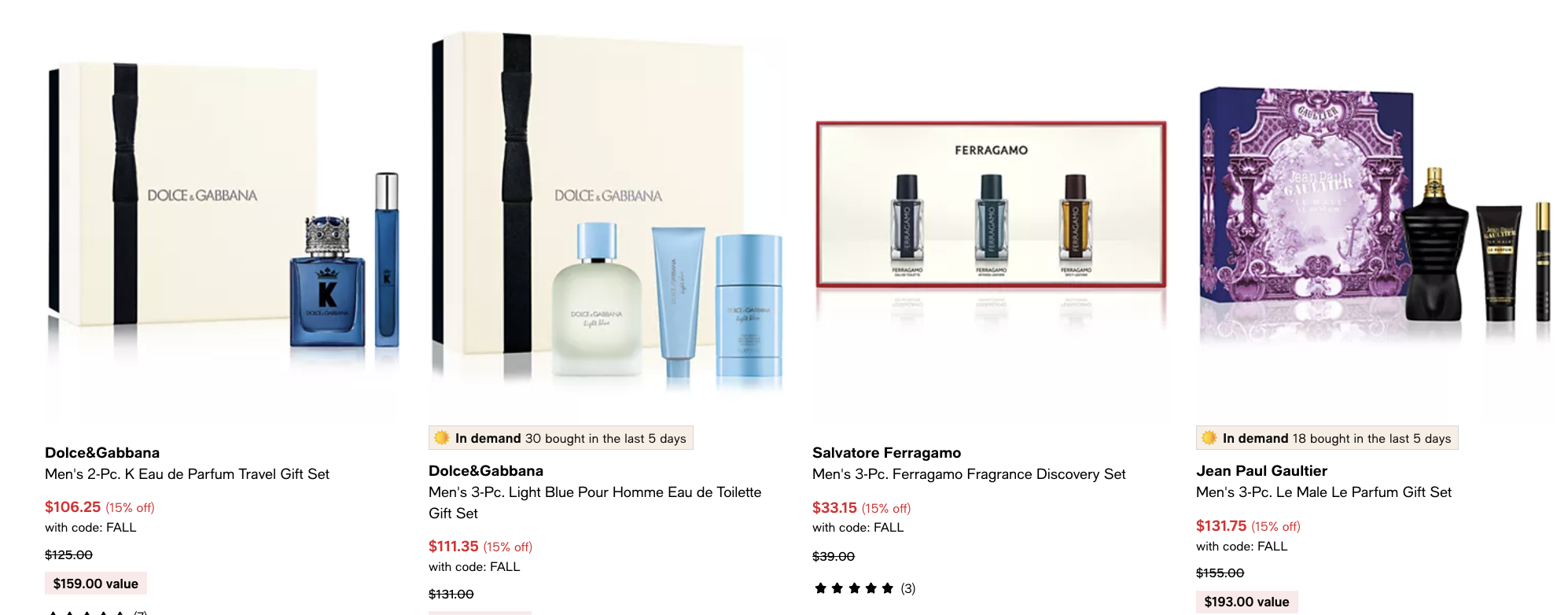Open Men's 3-Pc. Le Male Le Parfum Gift Set
Image resolution: width=1568 pixels, height=615 pixels.
(1323, 492)
